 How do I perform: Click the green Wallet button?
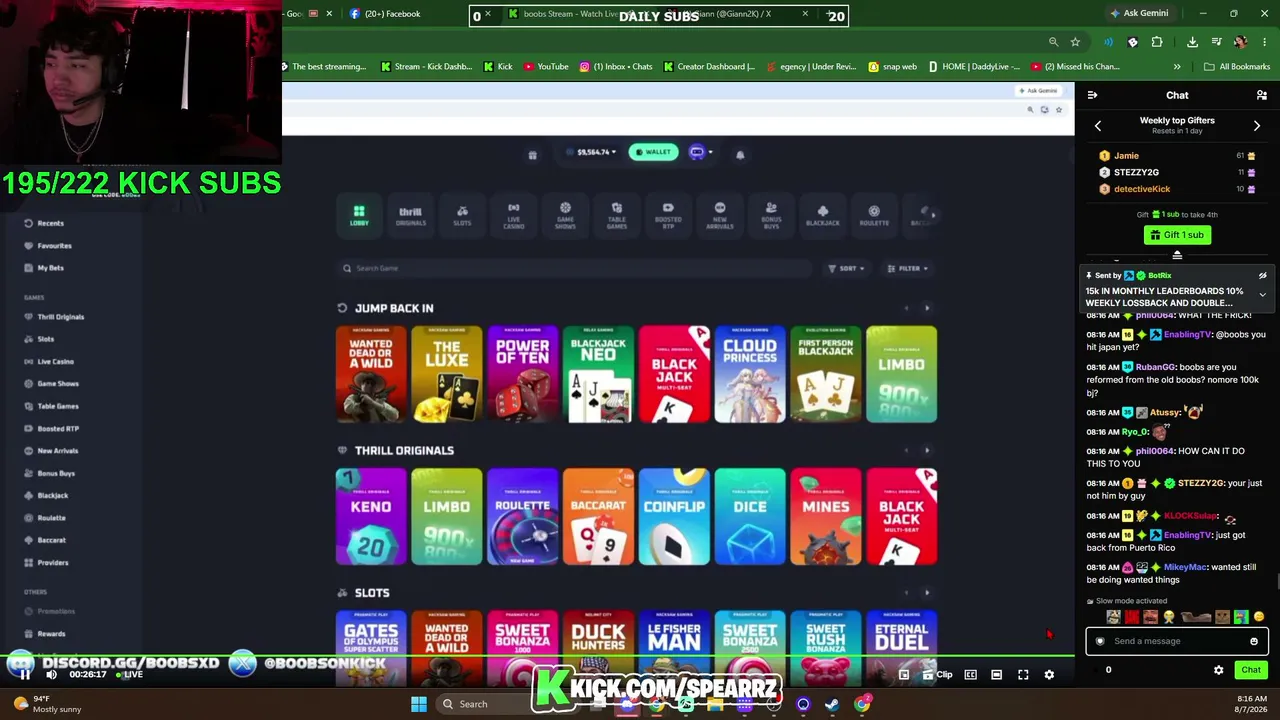pos(653,152)
